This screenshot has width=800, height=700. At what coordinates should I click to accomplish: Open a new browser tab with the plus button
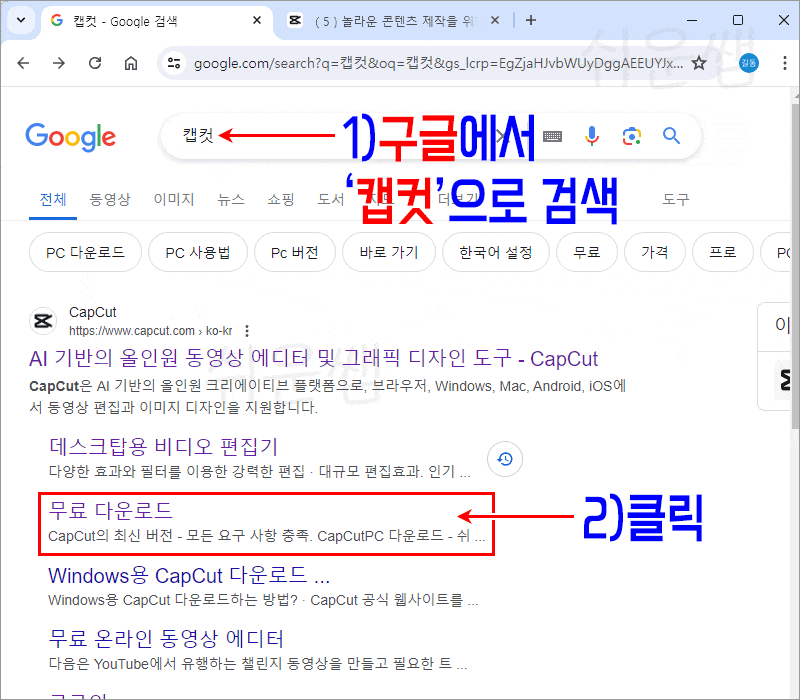point(530,20)
